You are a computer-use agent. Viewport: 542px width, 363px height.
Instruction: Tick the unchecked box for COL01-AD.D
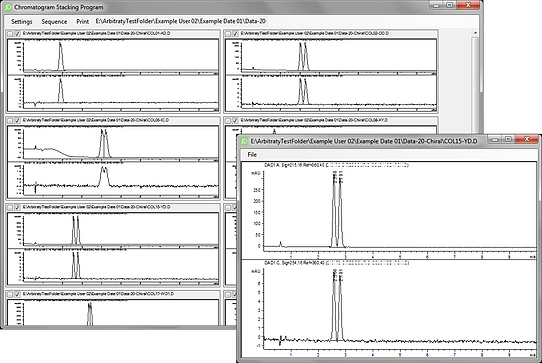click(x=10, y=34)
